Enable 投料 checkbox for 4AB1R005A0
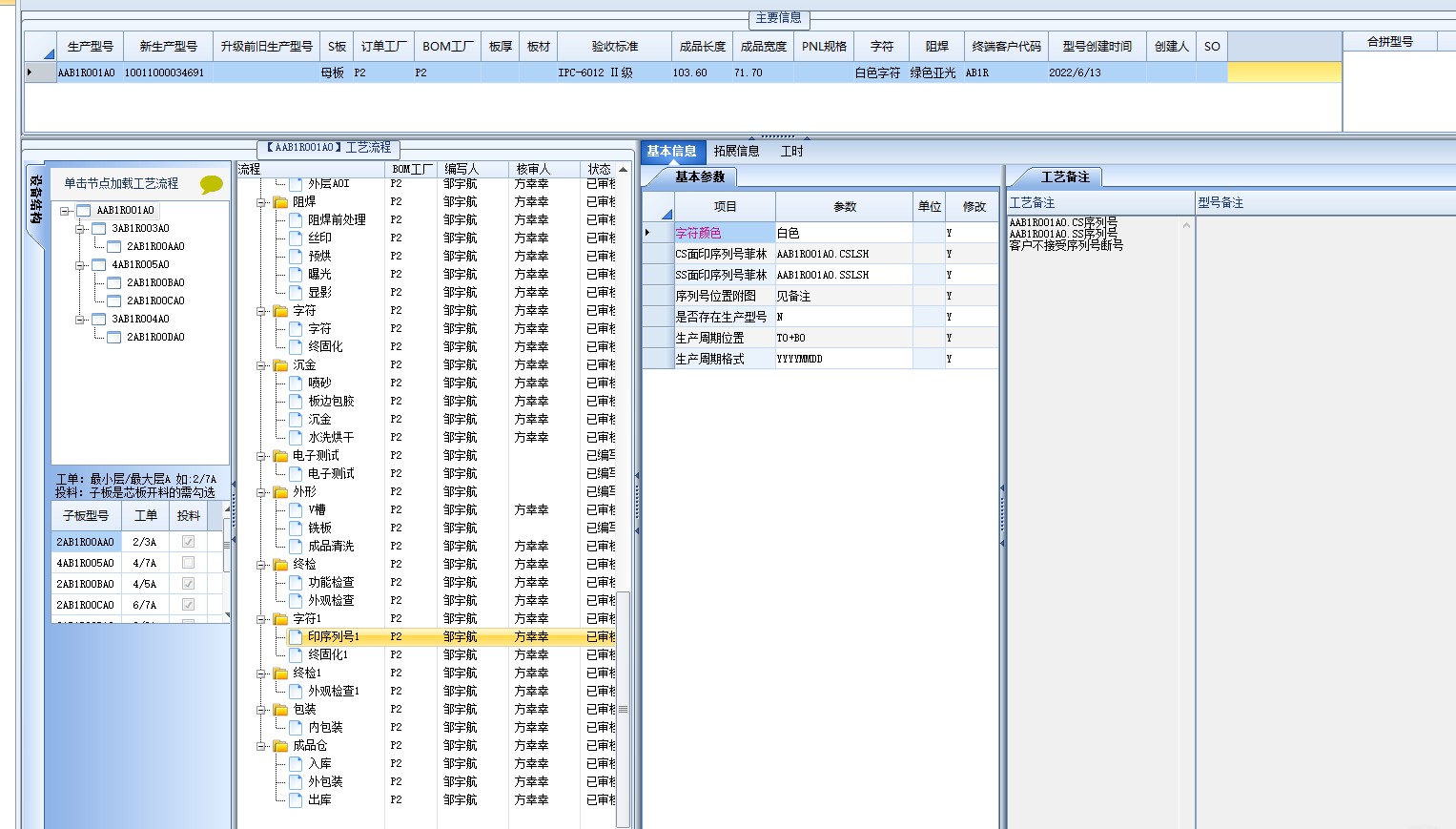The height and width of the screenshot is (829, 1456). tap(188, 563)
